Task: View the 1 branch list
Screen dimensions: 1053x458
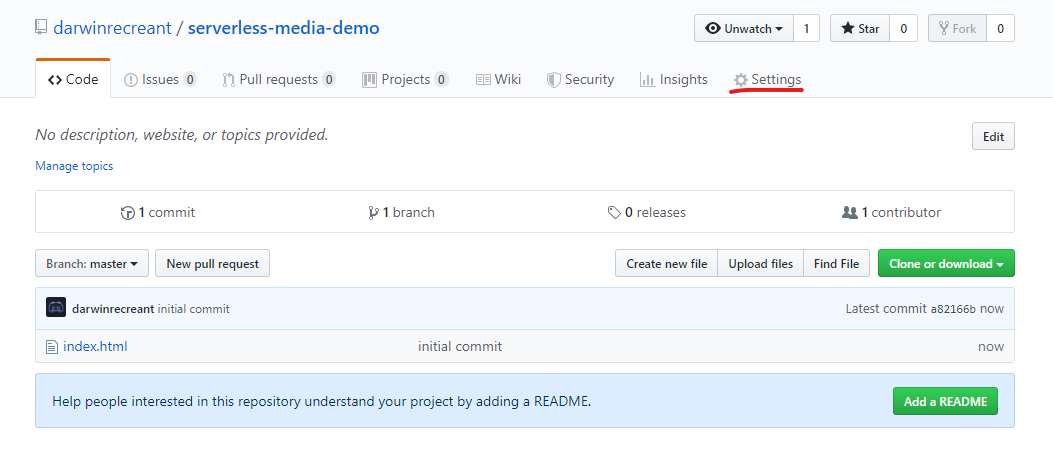Action: tap(402, 212)
